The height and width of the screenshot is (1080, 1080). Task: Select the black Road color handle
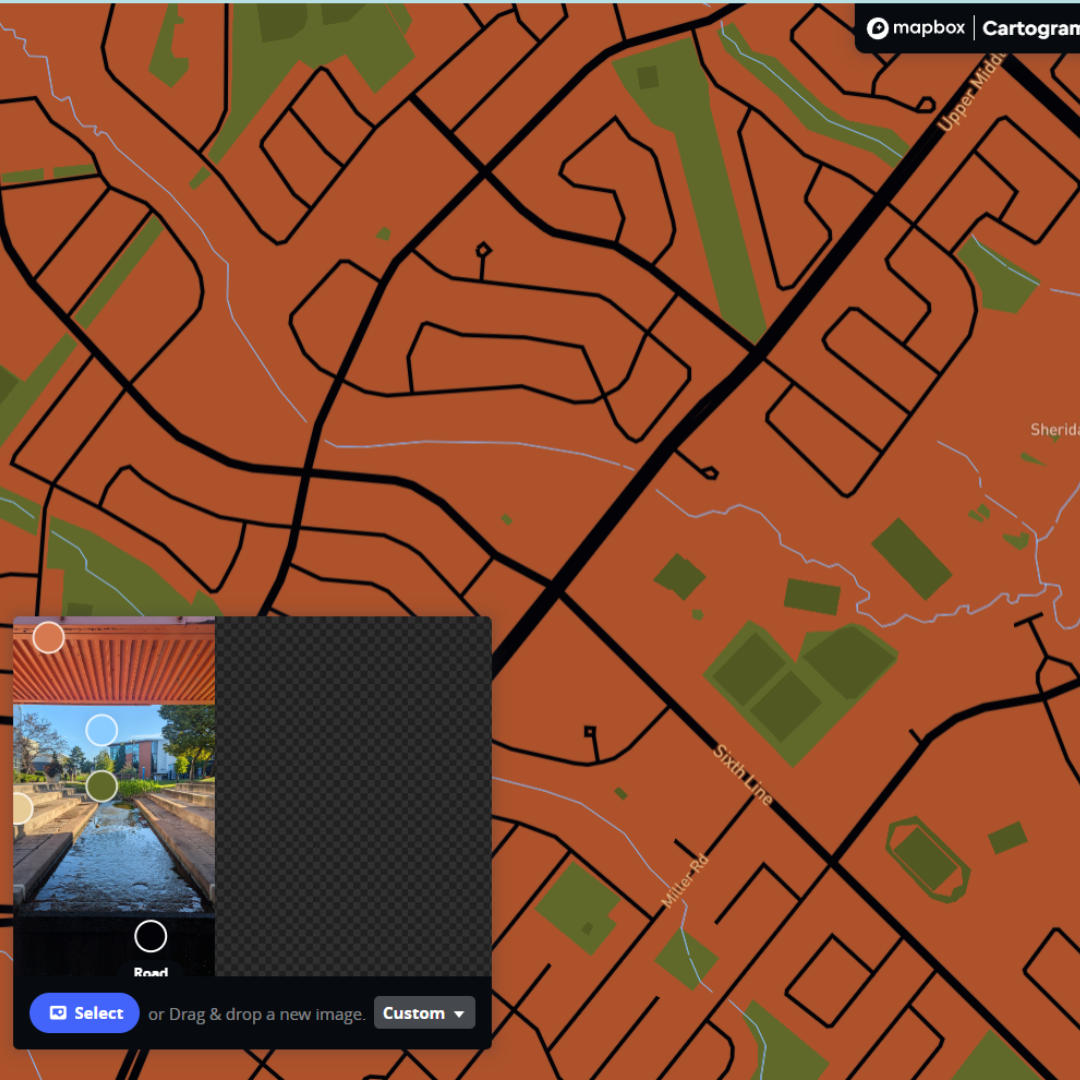[x=150, y=936]
